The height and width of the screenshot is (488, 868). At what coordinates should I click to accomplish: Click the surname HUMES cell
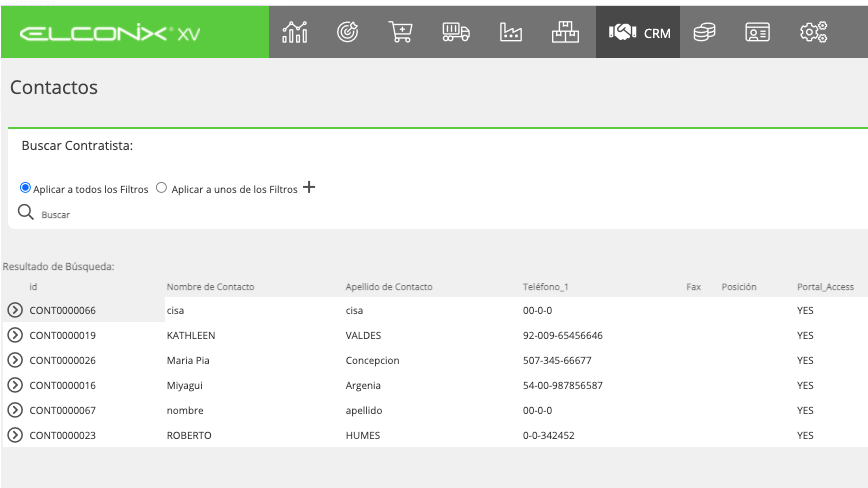point(363,435)
